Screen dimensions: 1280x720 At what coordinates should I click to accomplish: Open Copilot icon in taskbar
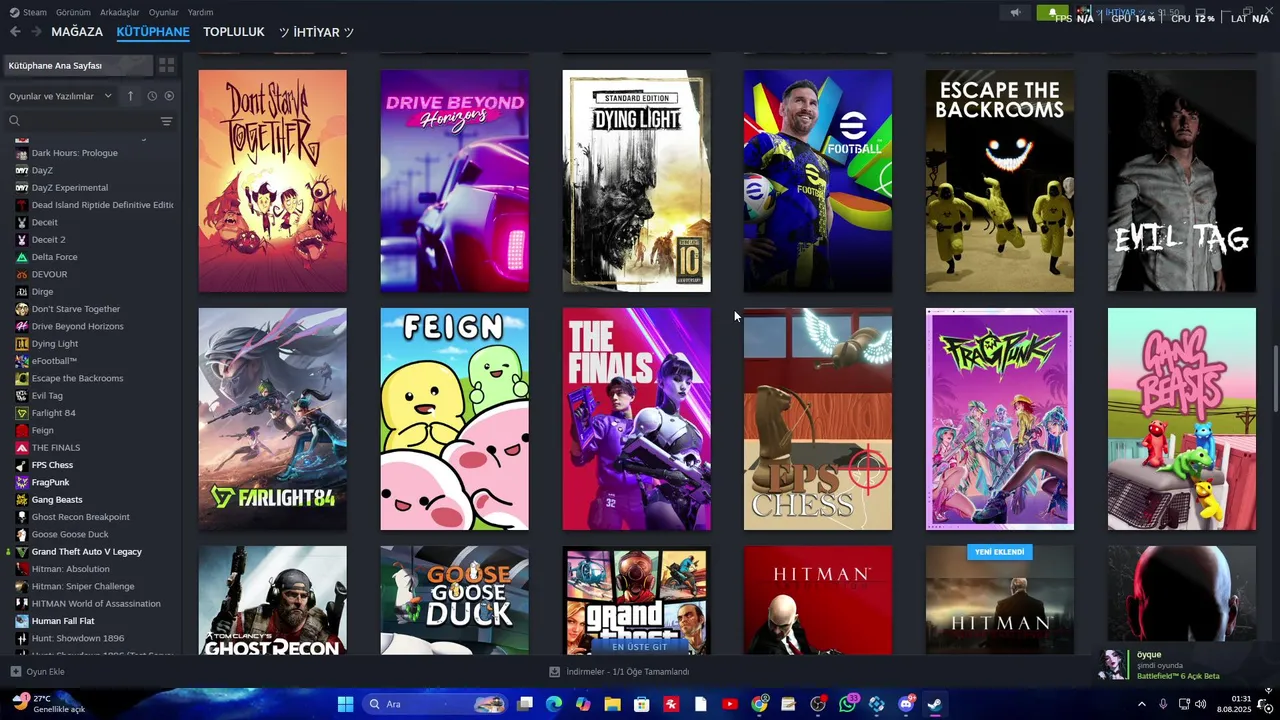point(583,704)
